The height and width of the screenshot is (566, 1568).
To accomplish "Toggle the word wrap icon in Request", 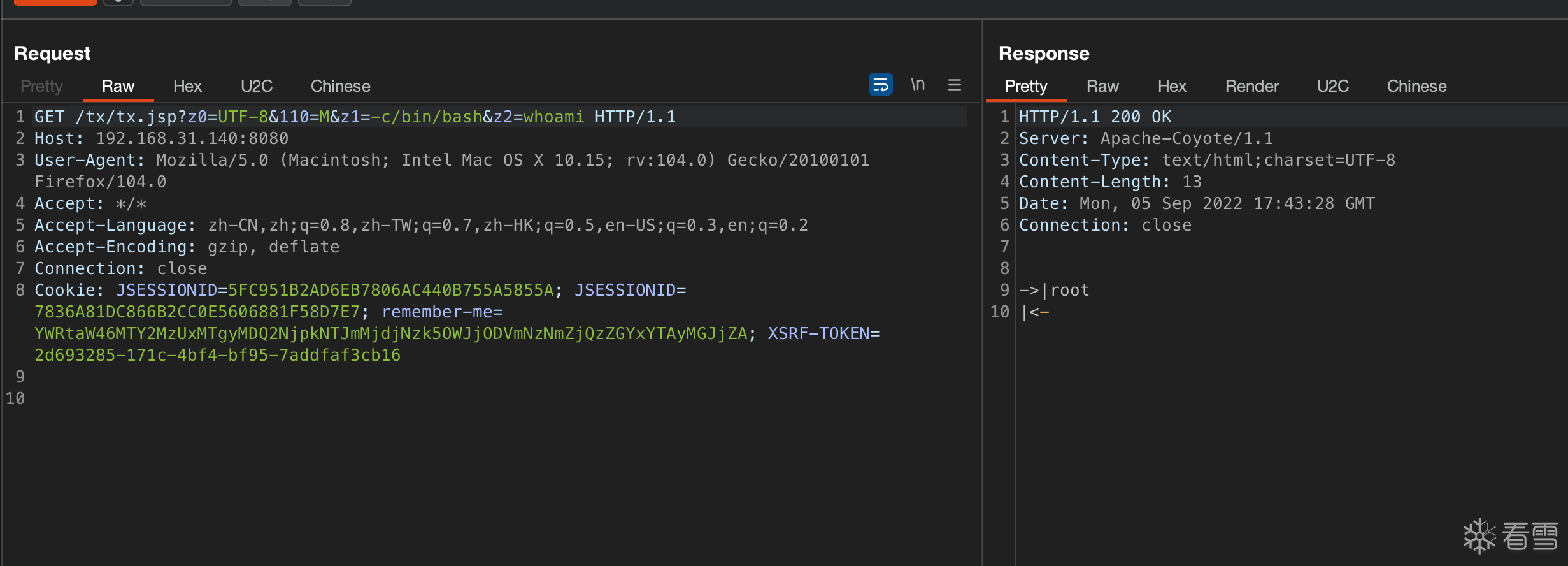I will tap(880, 85).
